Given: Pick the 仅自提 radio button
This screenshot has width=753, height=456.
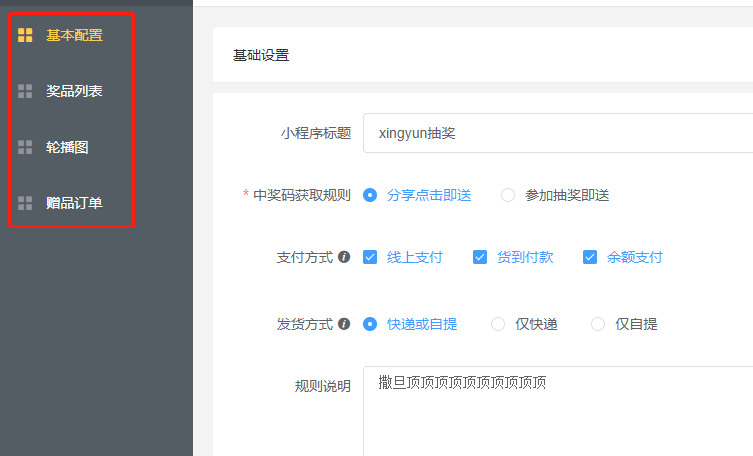Looking at the screenshot, I should [x=598, y=324].
